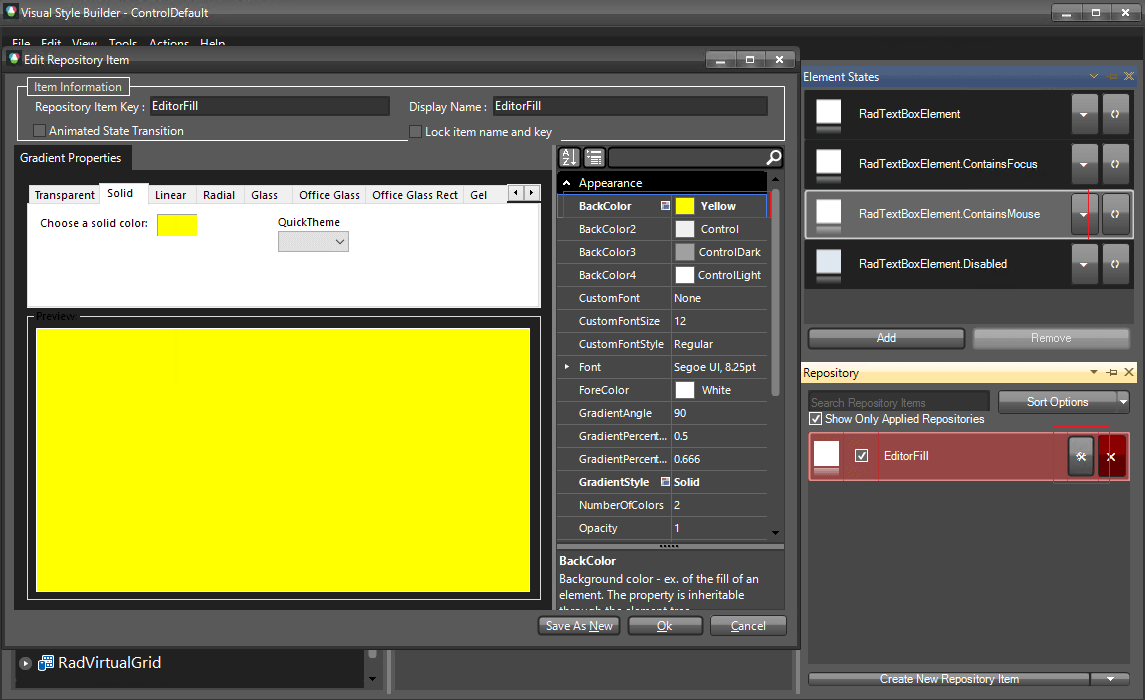The image size is (1145, 700).
Task: Switch to the Radial gradient tab
Action: click(218, 194)
